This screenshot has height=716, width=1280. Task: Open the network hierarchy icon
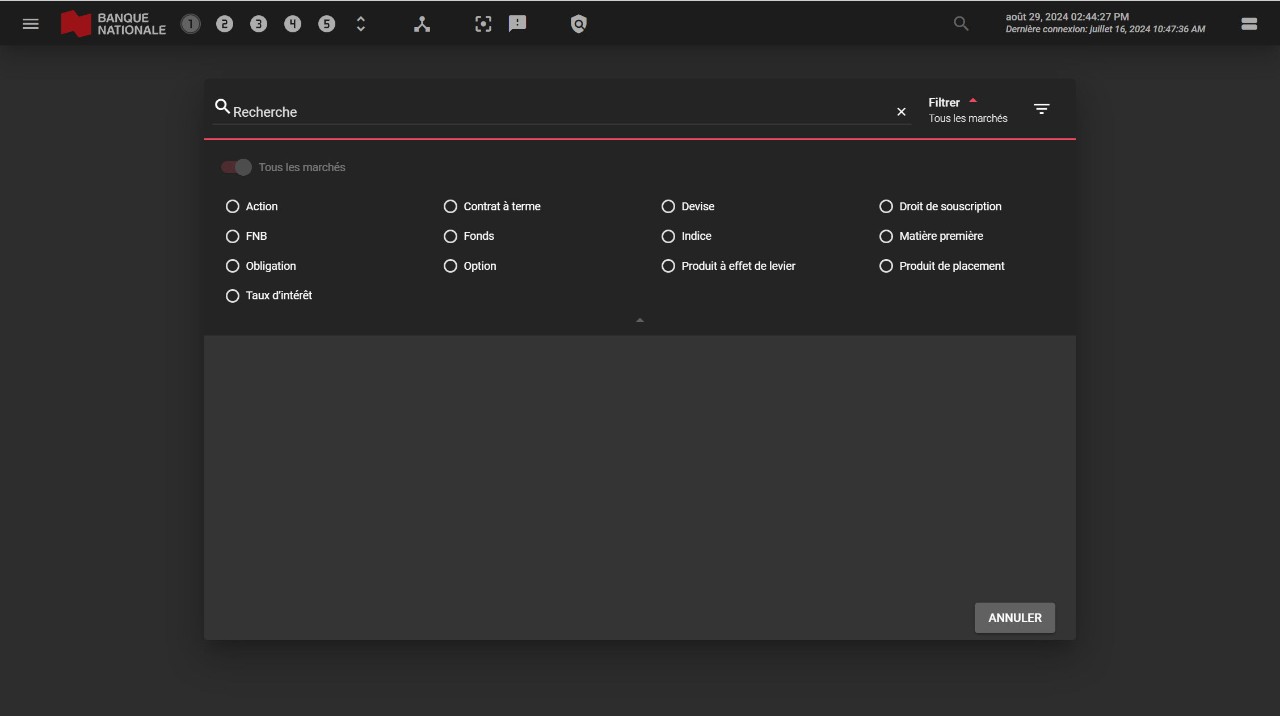click(x=422, y=24)
